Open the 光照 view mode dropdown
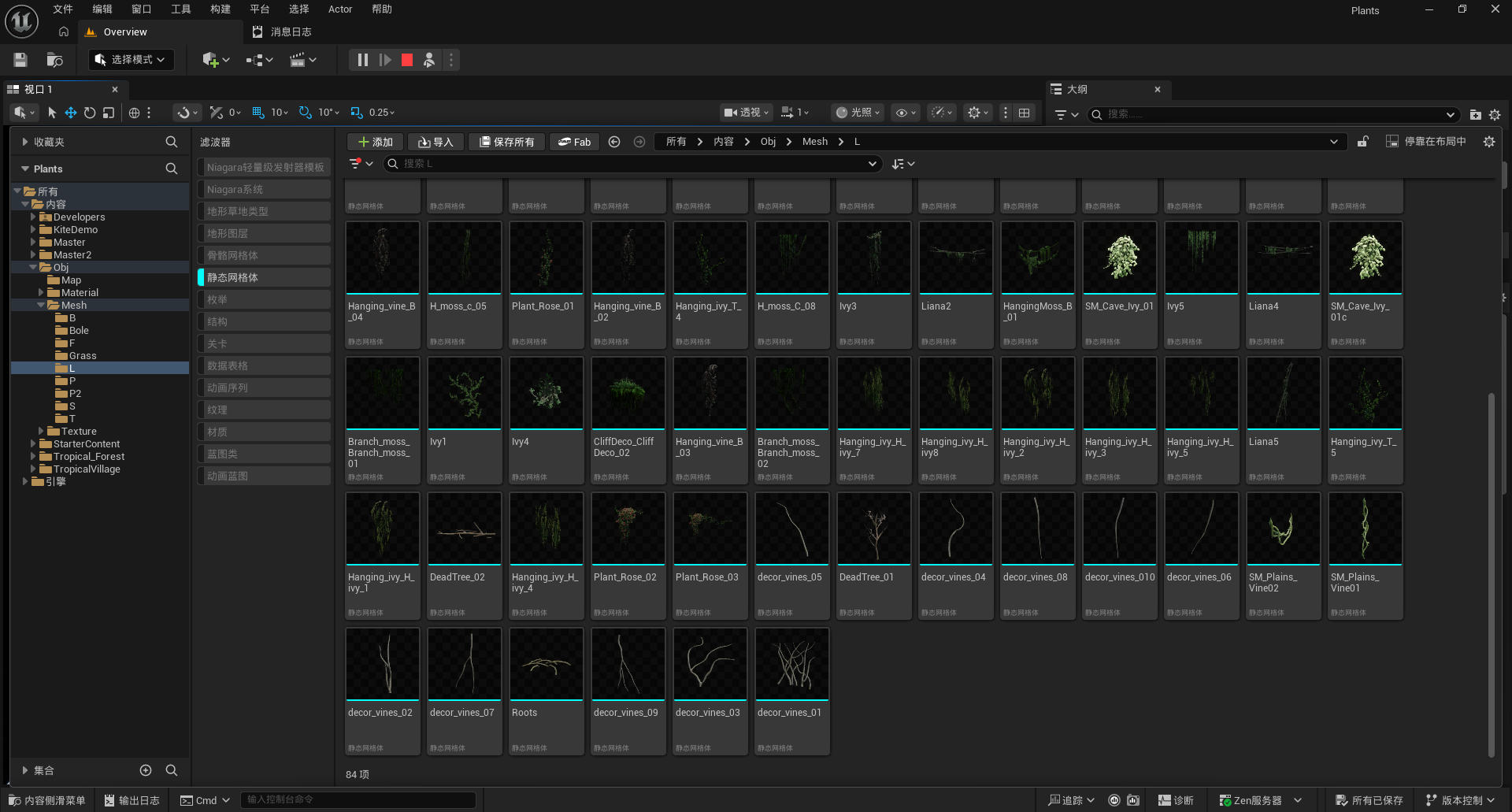Screen dimensions: 1512x812 tap(858, 113)
